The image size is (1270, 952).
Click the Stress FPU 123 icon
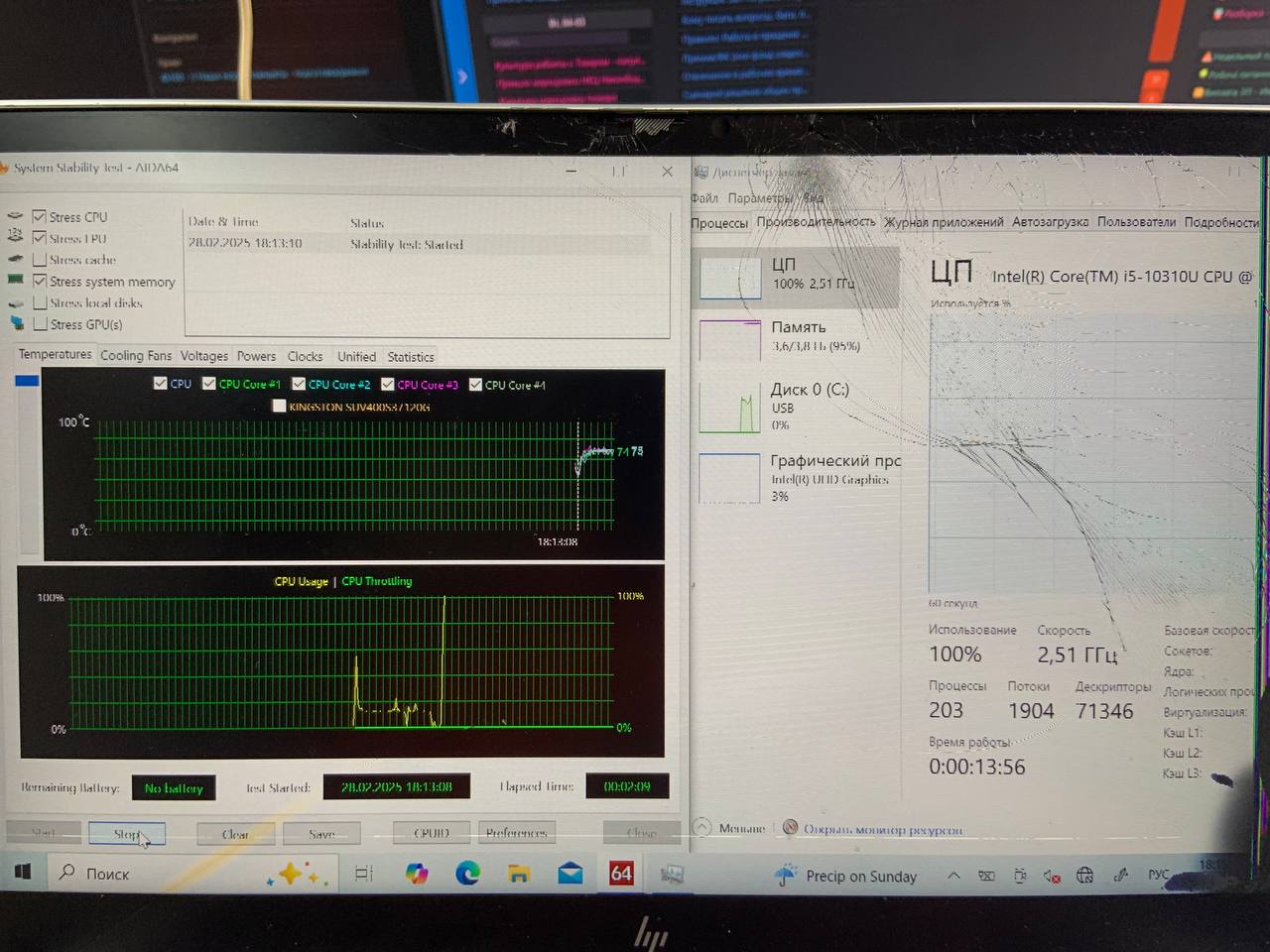pyautogui.click(x=15, y=237)
